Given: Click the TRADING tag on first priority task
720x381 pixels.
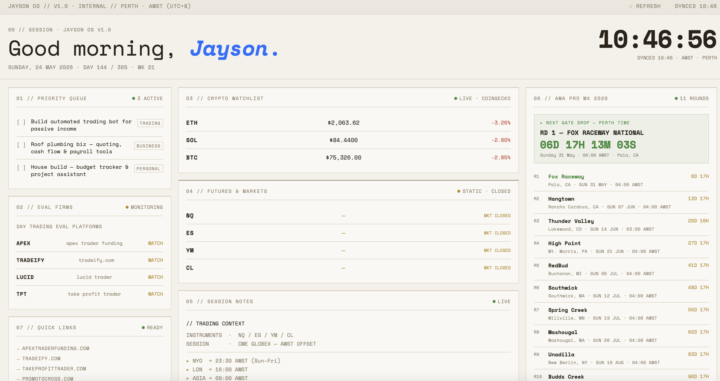Looking at the screenshot, I should pos(150,123).
